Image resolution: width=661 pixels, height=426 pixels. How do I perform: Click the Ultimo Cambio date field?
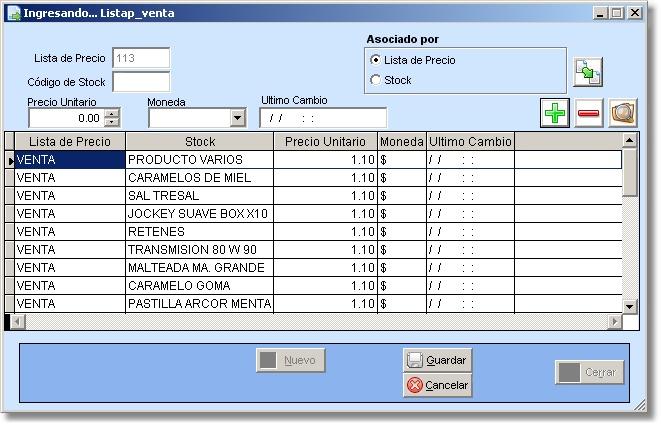pyautogui.click(x=322, y=118)
